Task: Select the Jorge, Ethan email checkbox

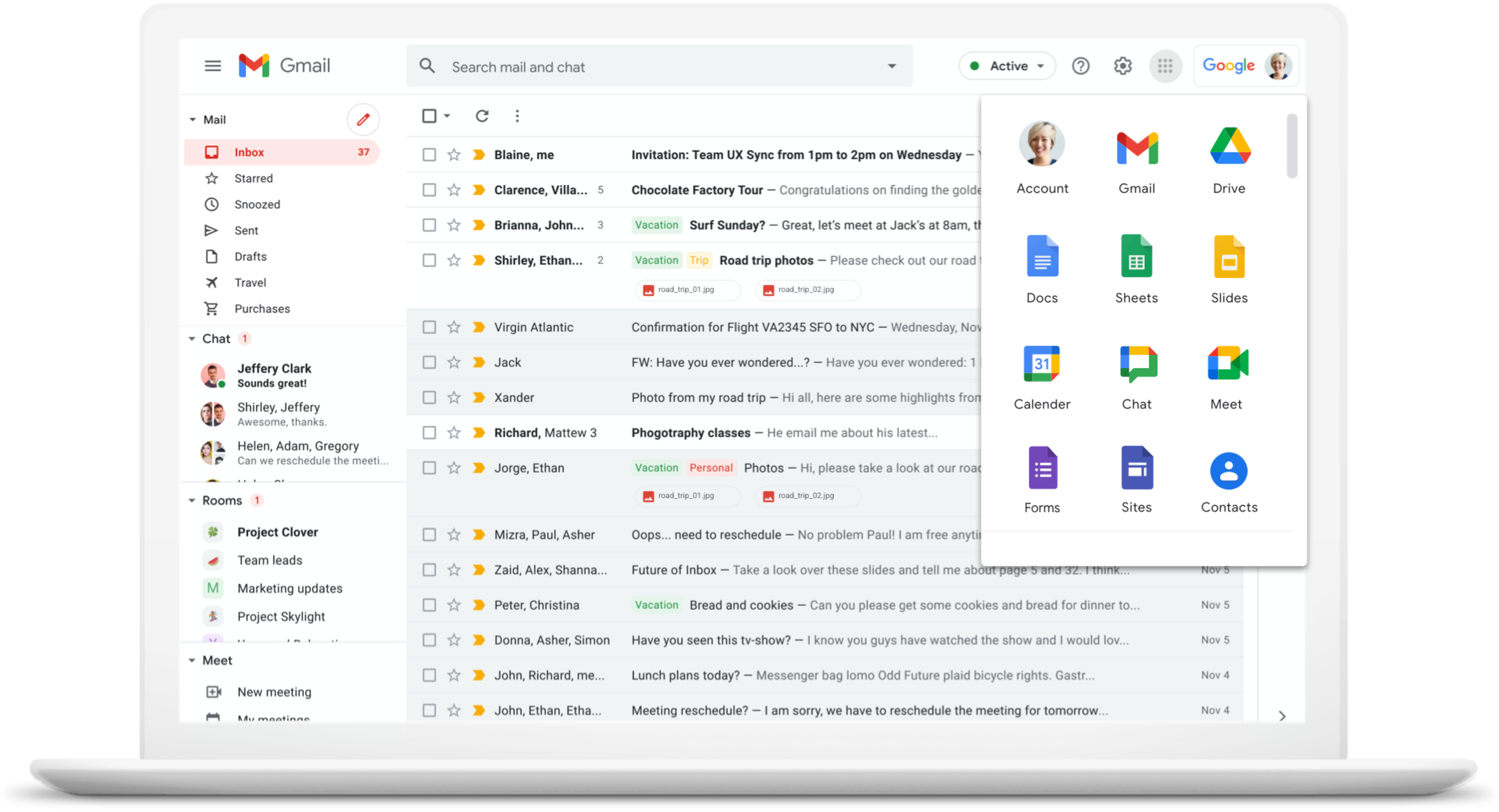Action: point(429,468)
